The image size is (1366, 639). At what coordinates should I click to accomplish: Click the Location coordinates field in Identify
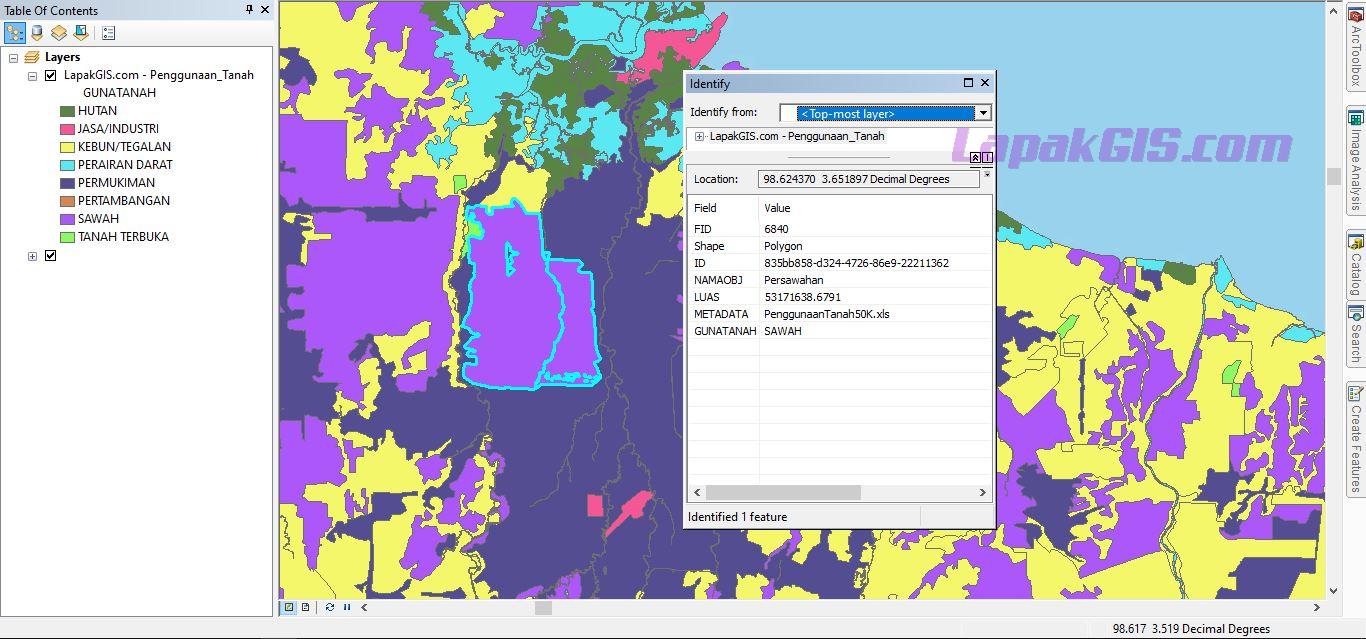pyautogui.click(x=870, y=178)
